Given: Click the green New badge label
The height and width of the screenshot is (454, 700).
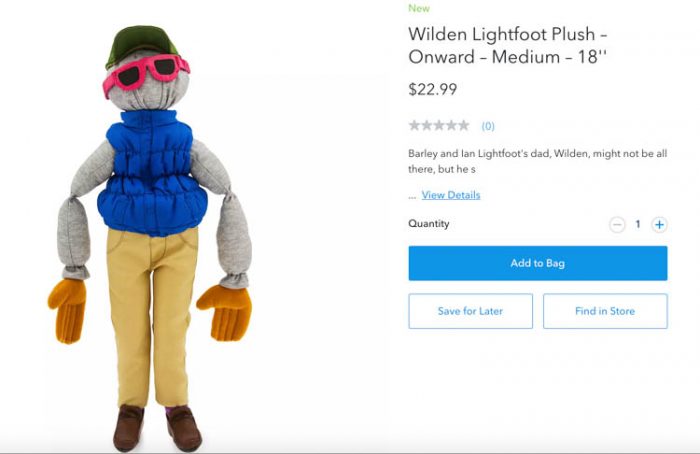Looking at the screenshot, I should (x=419, y=8).
